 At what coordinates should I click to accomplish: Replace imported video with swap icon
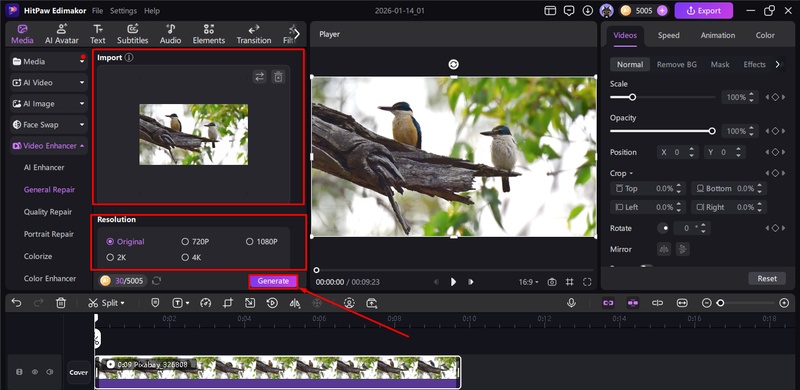coord(260,77)
